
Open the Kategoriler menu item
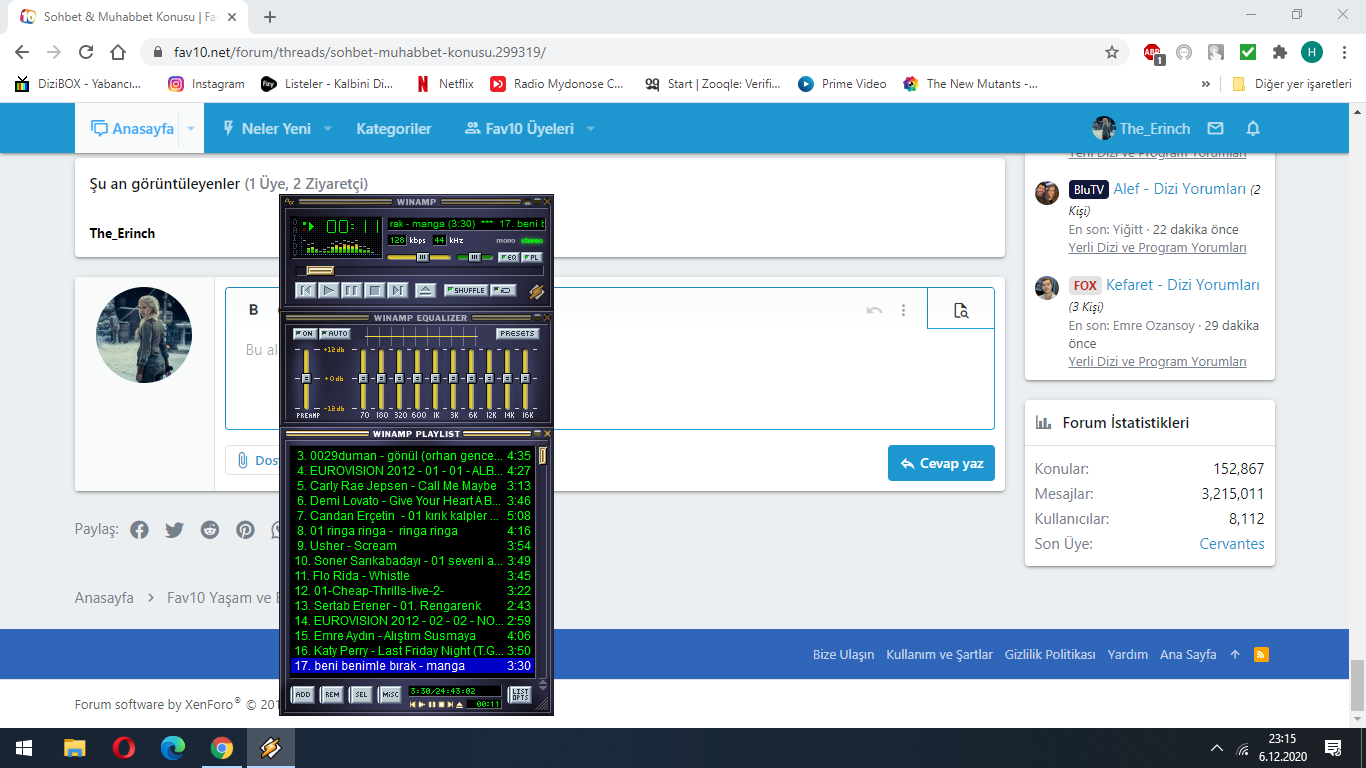pos(394,129)
